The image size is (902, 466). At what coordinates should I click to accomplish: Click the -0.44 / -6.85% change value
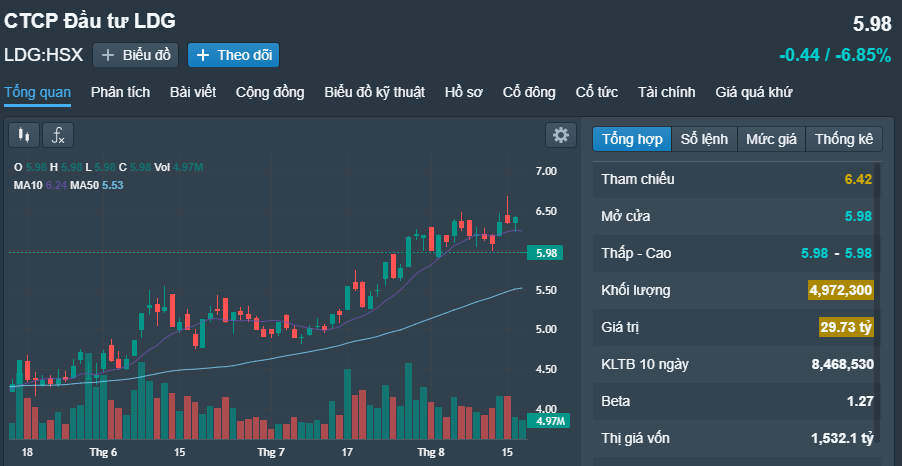[x=835, y=55]
